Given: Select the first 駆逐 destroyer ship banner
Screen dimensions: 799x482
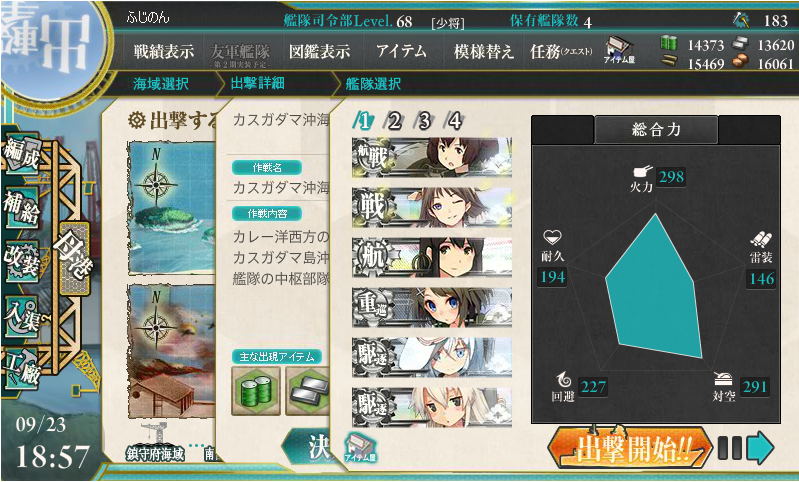Looking at the screenshot, I should [432, 357].
